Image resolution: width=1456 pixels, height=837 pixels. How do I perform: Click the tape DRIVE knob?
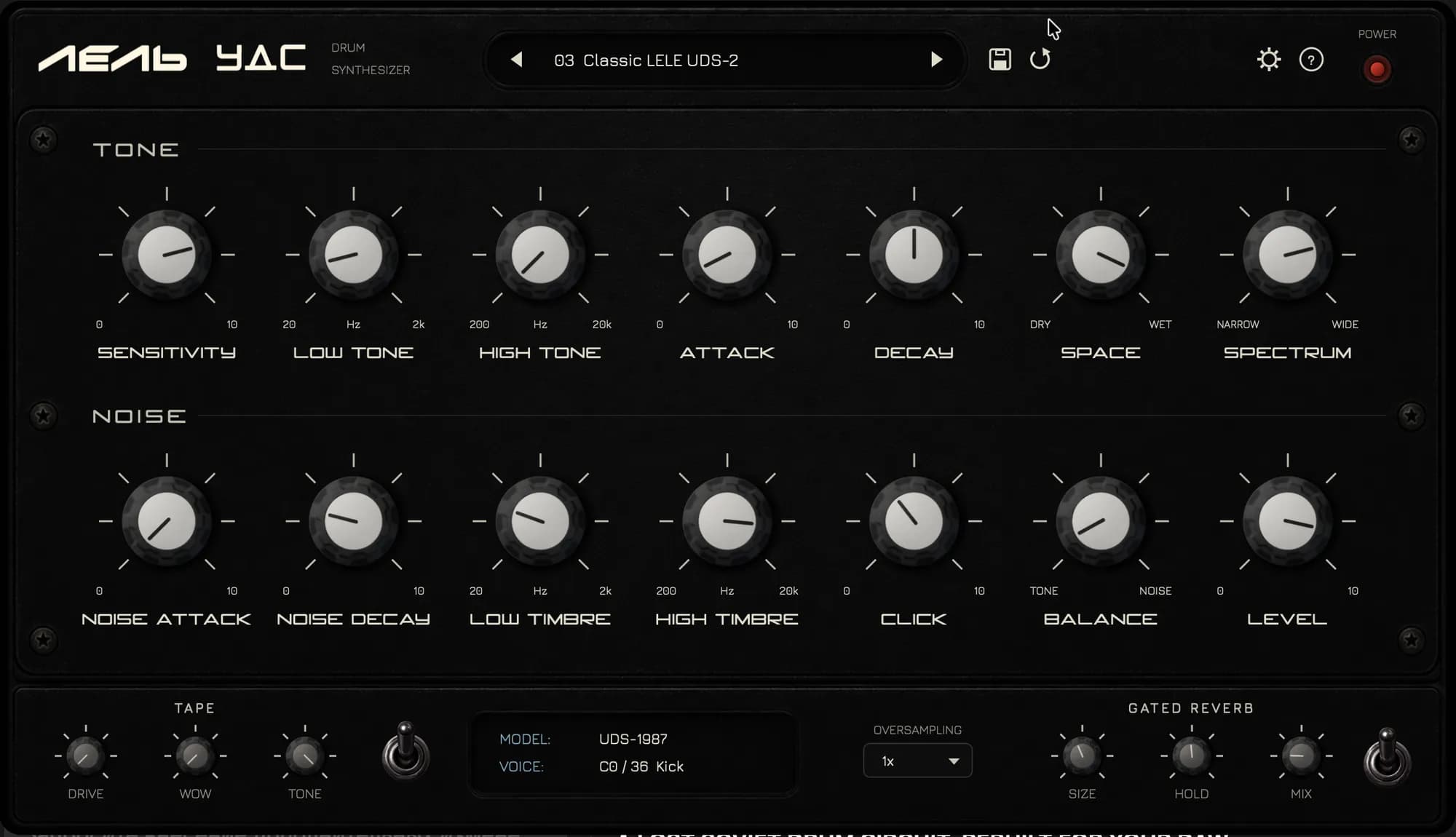tap(86, 756)
